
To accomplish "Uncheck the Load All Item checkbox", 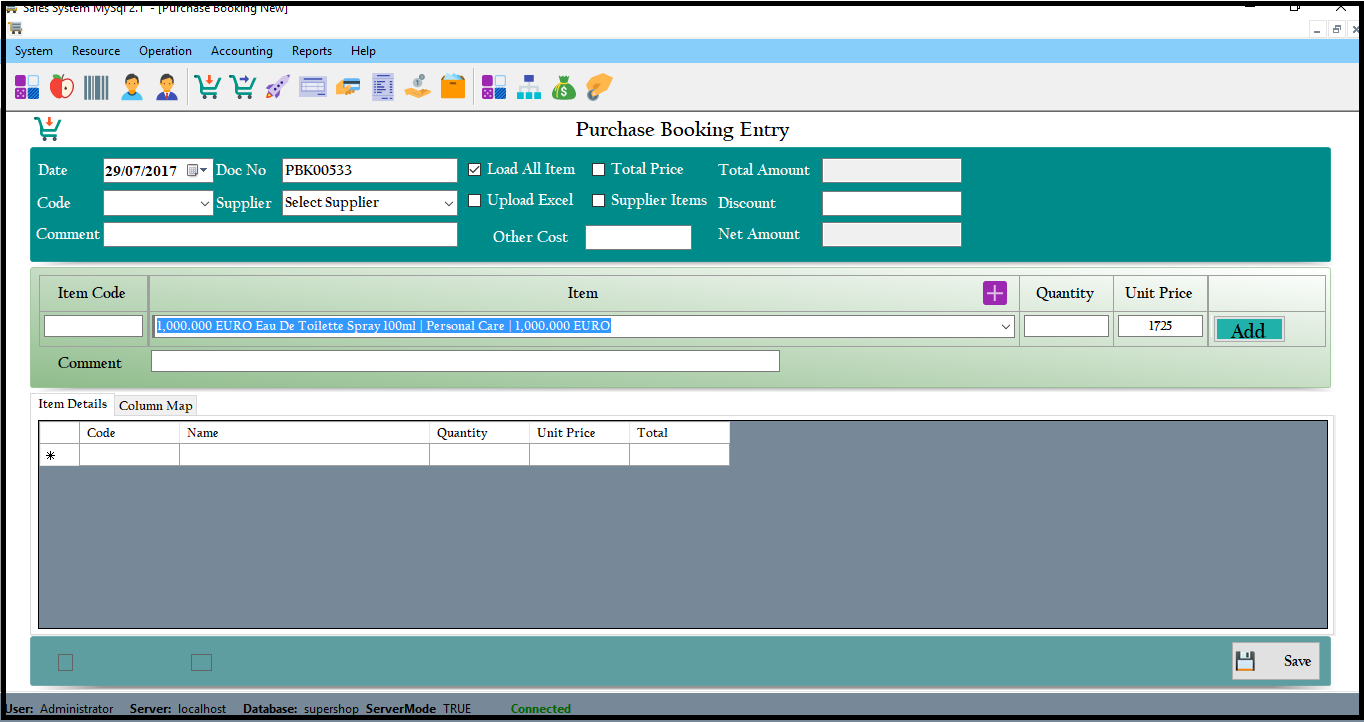I will [475, 170].
